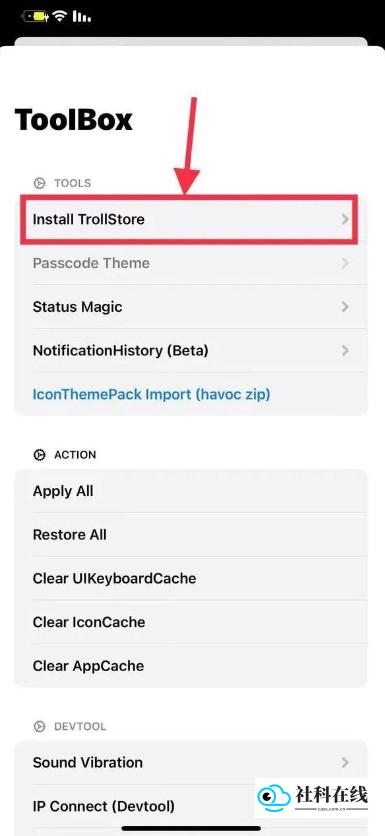Tap the cellular signal bars icon
The height and width of the screenshot is (836, 385).
(81, 17)
